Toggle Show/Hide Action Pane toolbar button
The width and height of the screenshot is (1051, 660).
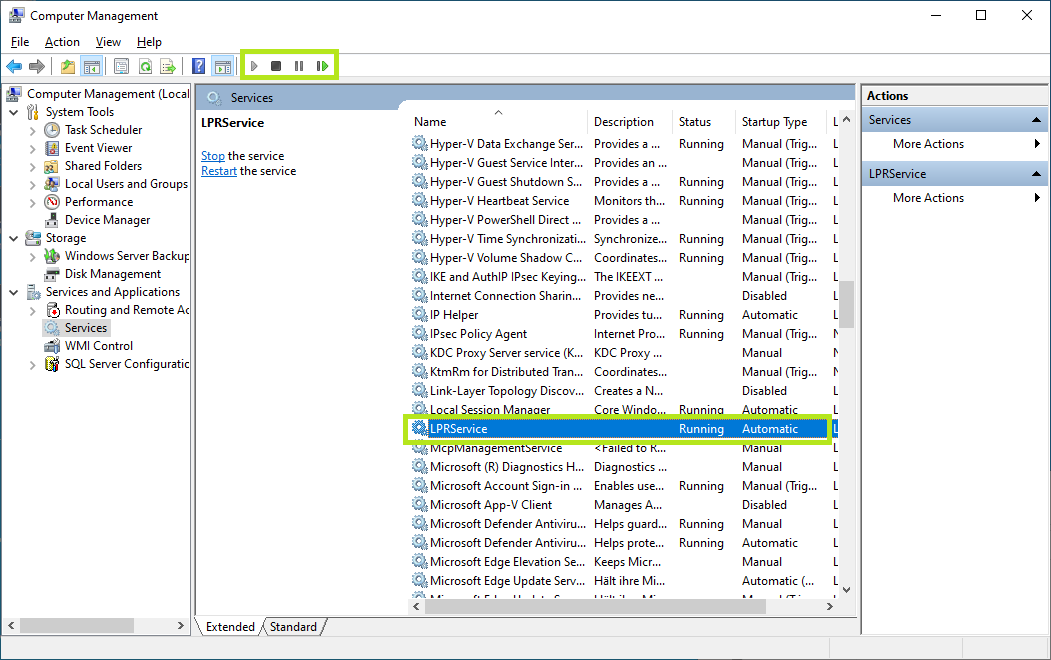[222, 66]
